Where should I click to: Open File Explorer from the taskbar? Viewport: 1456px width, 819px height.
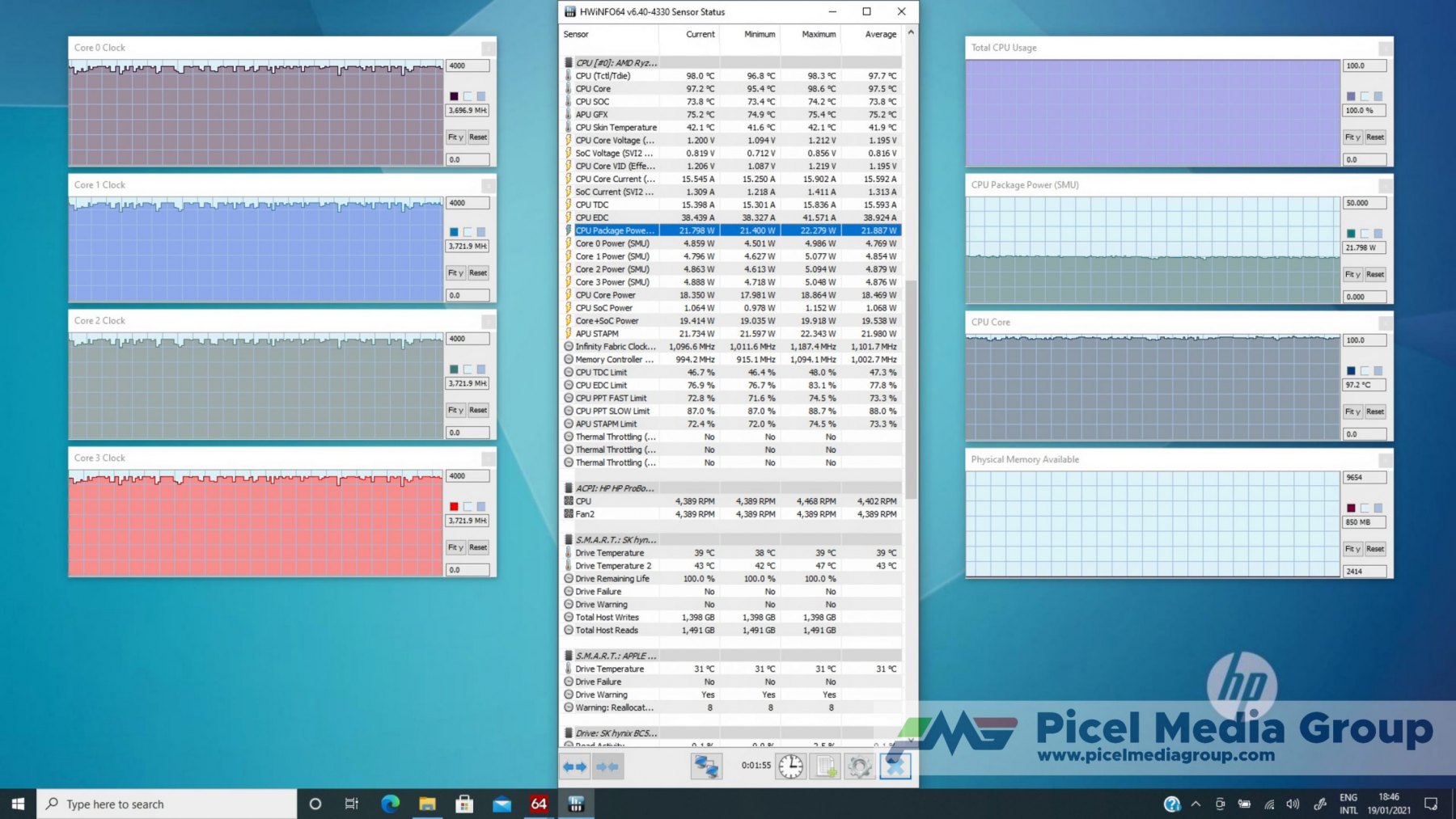(427, 804)
